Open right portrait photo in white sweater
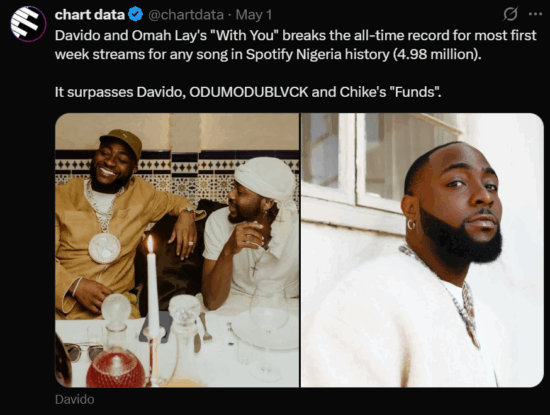This screenshot has height=415, width=550. [422, 250]
